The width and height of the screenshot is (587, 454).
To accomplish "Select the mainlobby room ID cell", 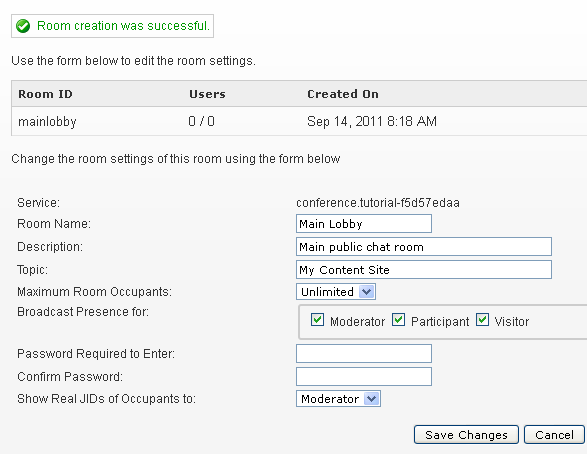I will tap(47, 121).
